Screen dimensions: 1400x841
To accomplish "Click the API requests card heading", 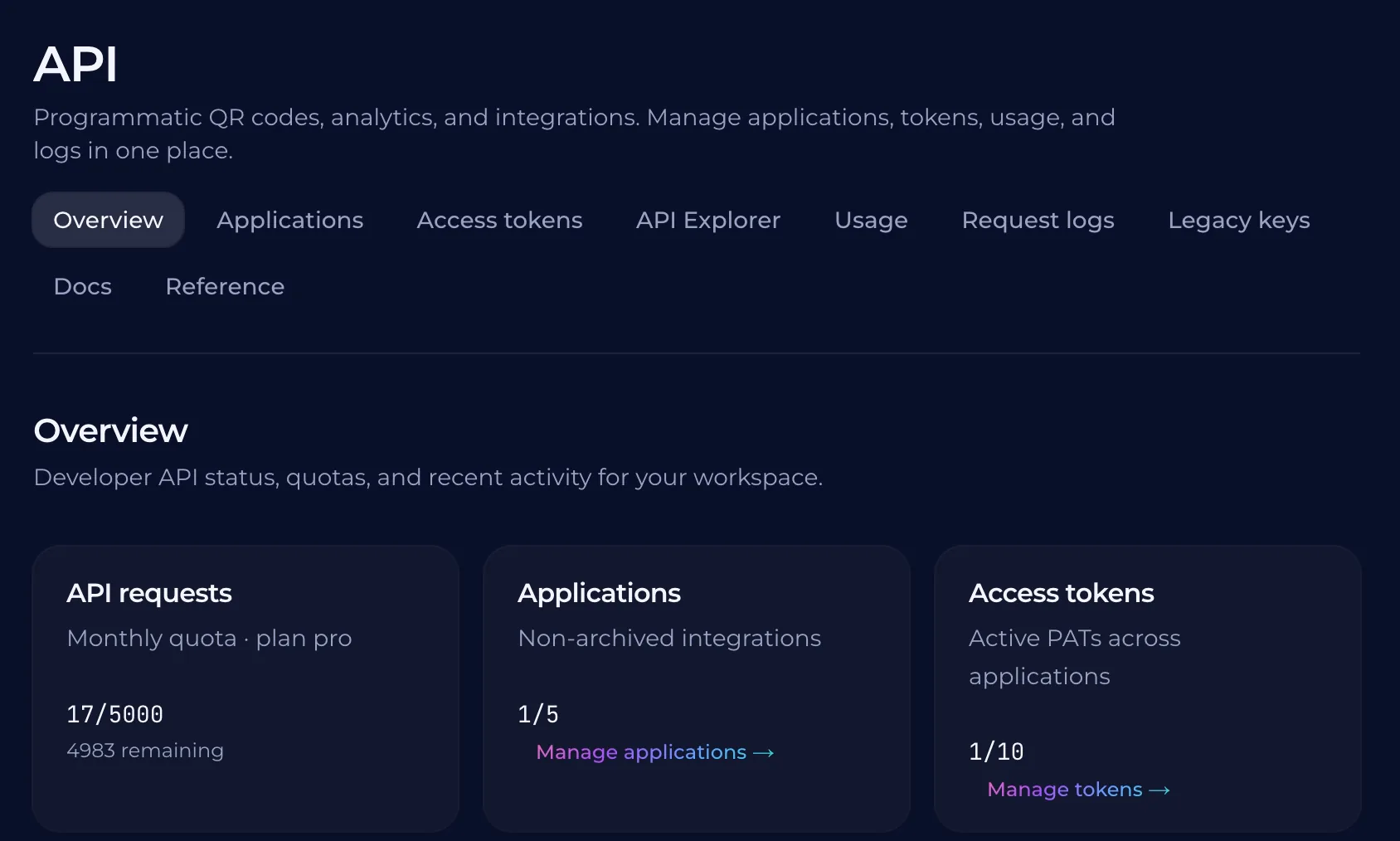I will (x=149, y=593).
